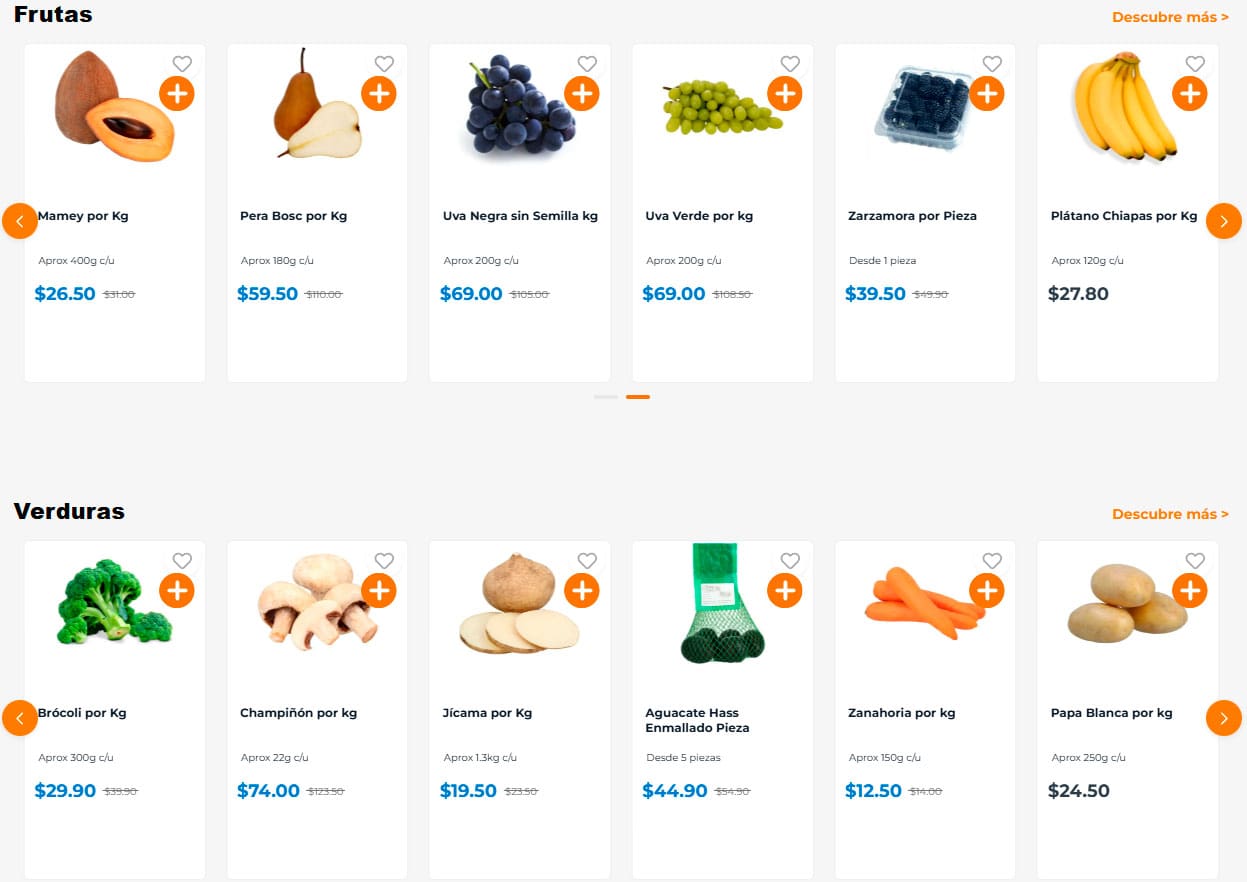This screenshot has height=882, width=1247.
Task: Add Pera Bosc to the cart
Action: tap(379, 94)
